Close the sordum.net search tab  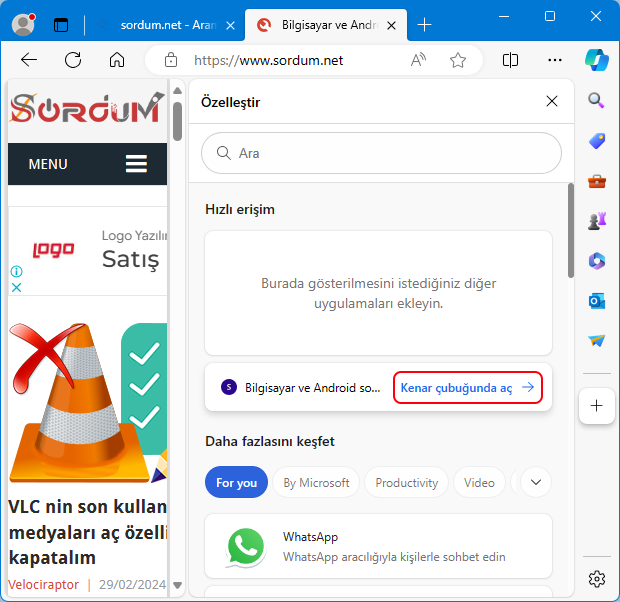coord(230,26)
